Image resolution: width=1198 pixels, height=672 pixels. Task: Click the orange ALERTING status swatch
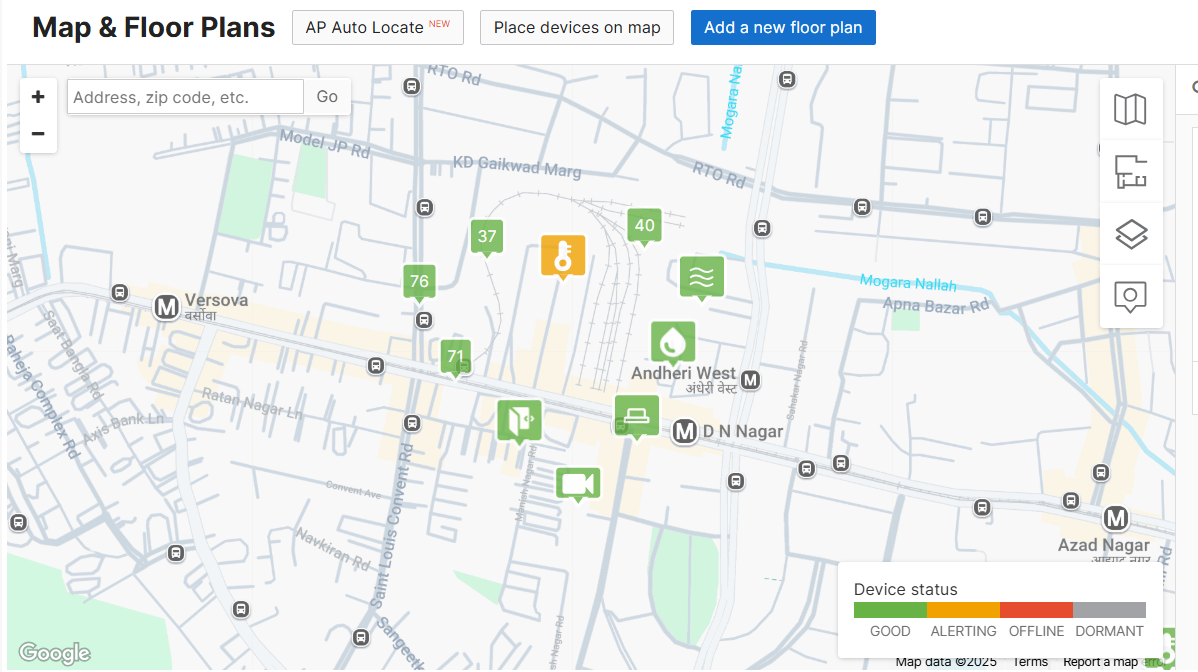pos(963,610)
